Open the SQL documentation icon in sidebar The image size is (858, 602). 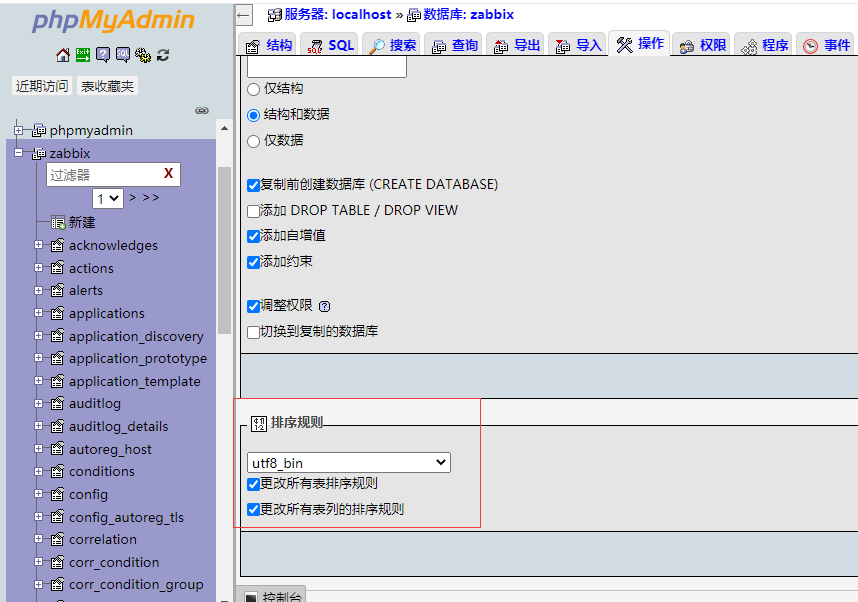[x=123, y=55]
